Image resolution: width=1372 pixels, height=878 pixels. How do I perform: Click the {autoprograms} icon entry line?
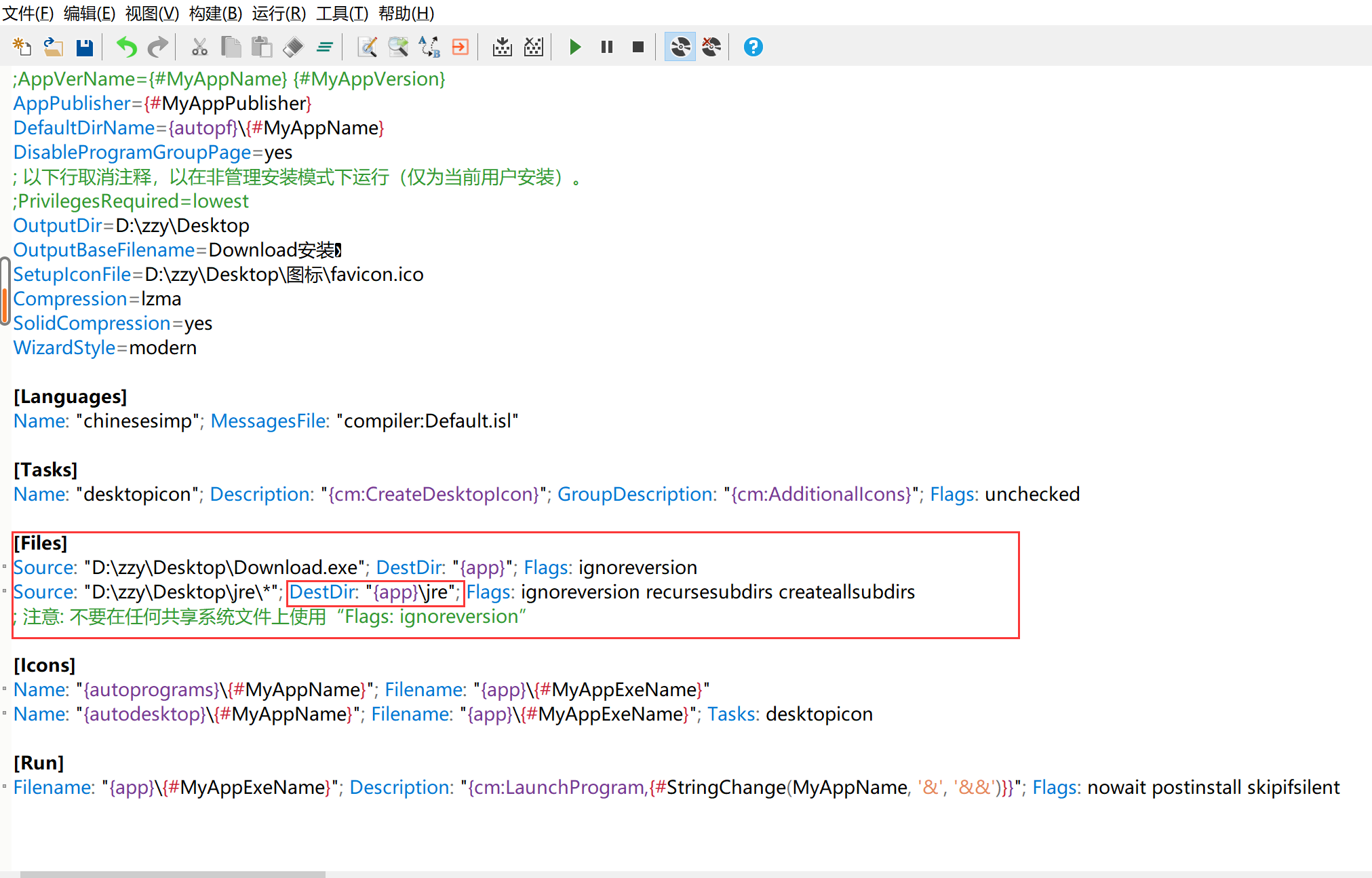pos(361,689)
